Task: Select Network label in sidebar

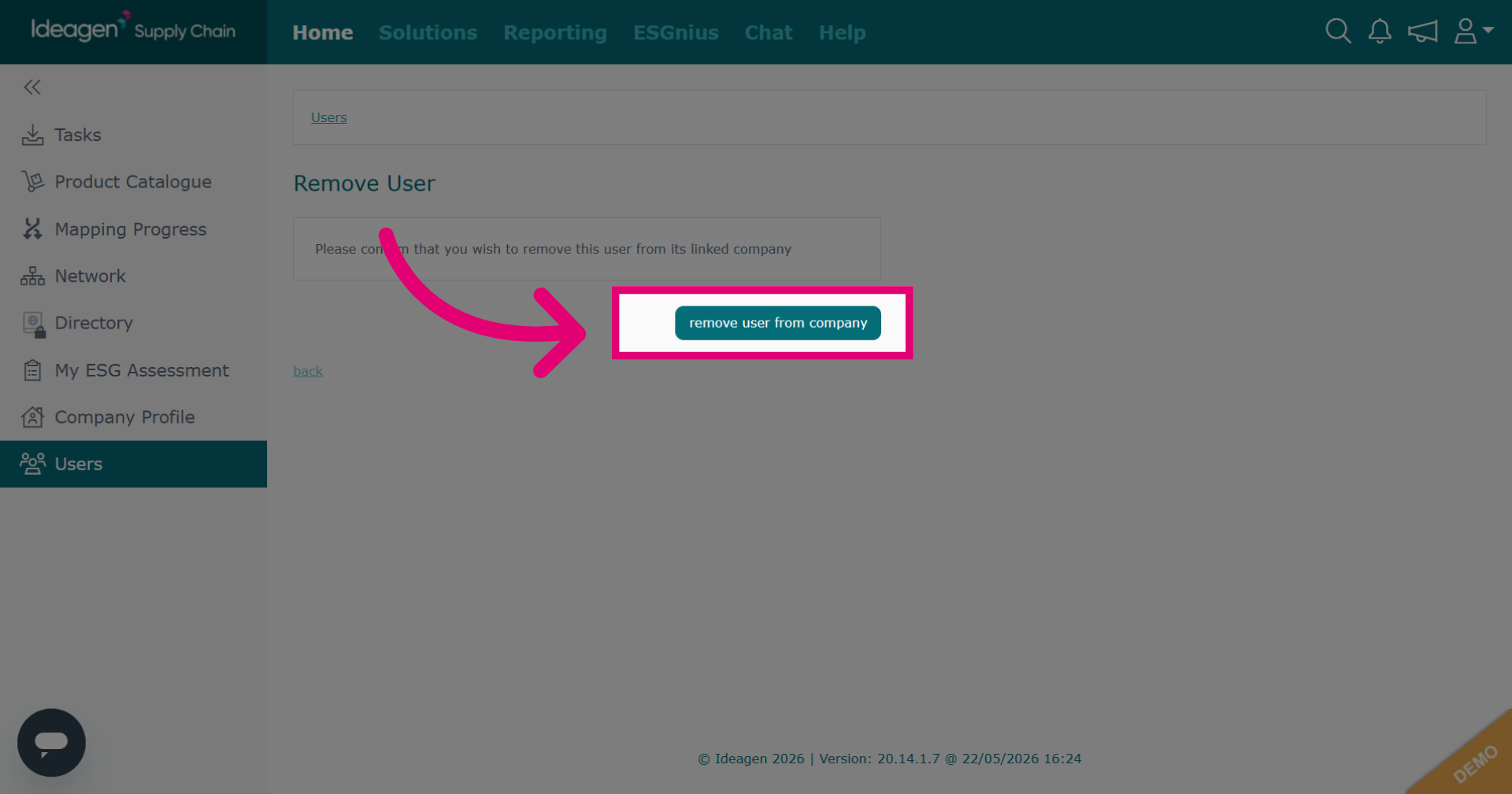Action: [91, 276]
